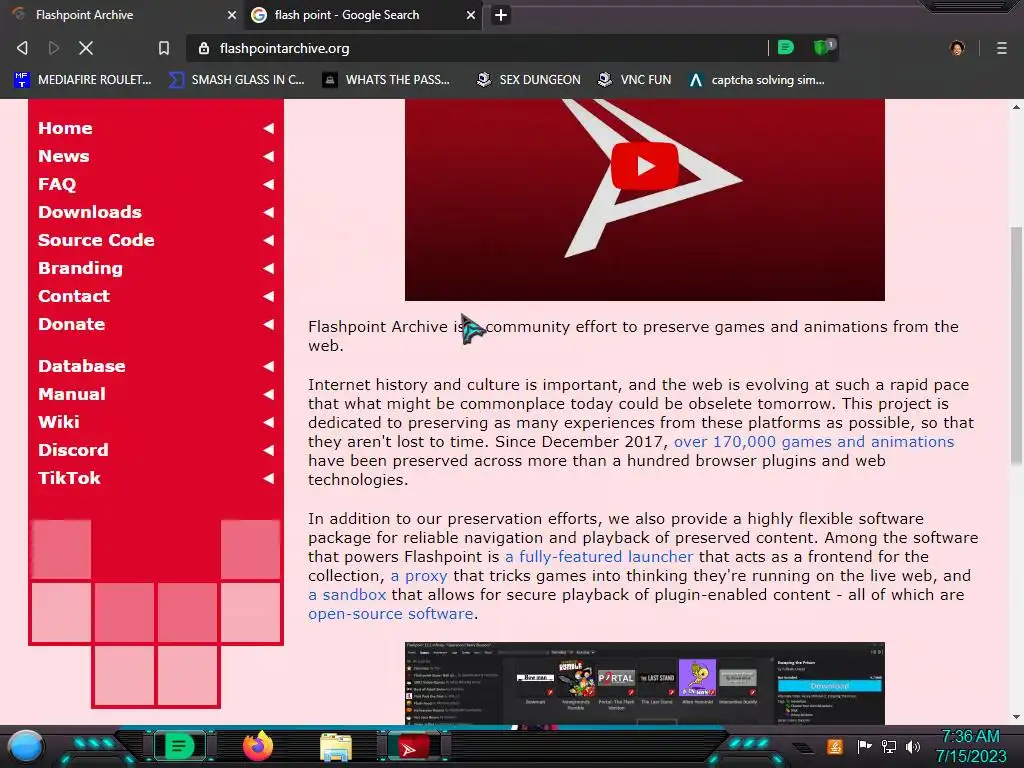The height and width of the screenshot is (768, 1024).
Task: Open SMASH GLASS IN C... bookmark
Action: click(236, 80)
